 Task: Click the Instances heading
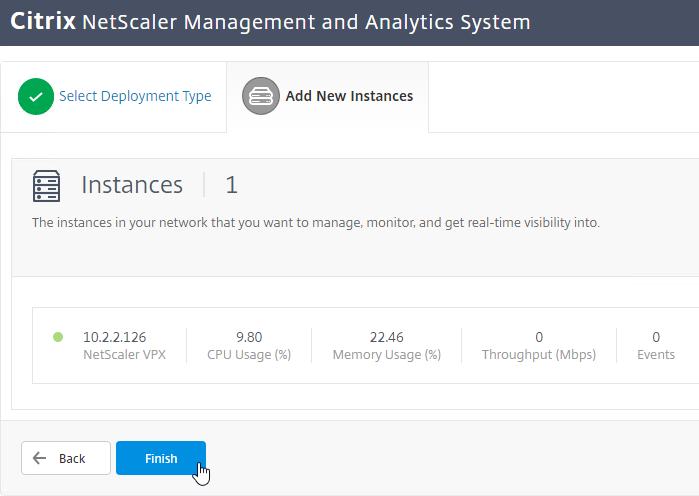(132, 184)
